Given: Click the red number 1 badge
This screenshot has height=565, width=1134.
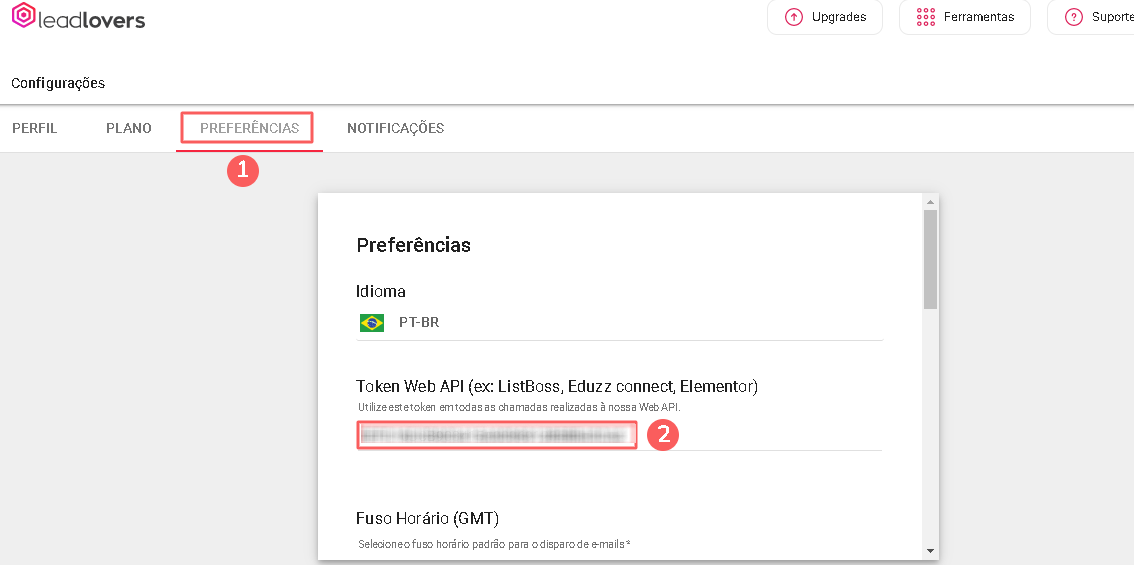Looking at the screenshot, I should (242, 169).
